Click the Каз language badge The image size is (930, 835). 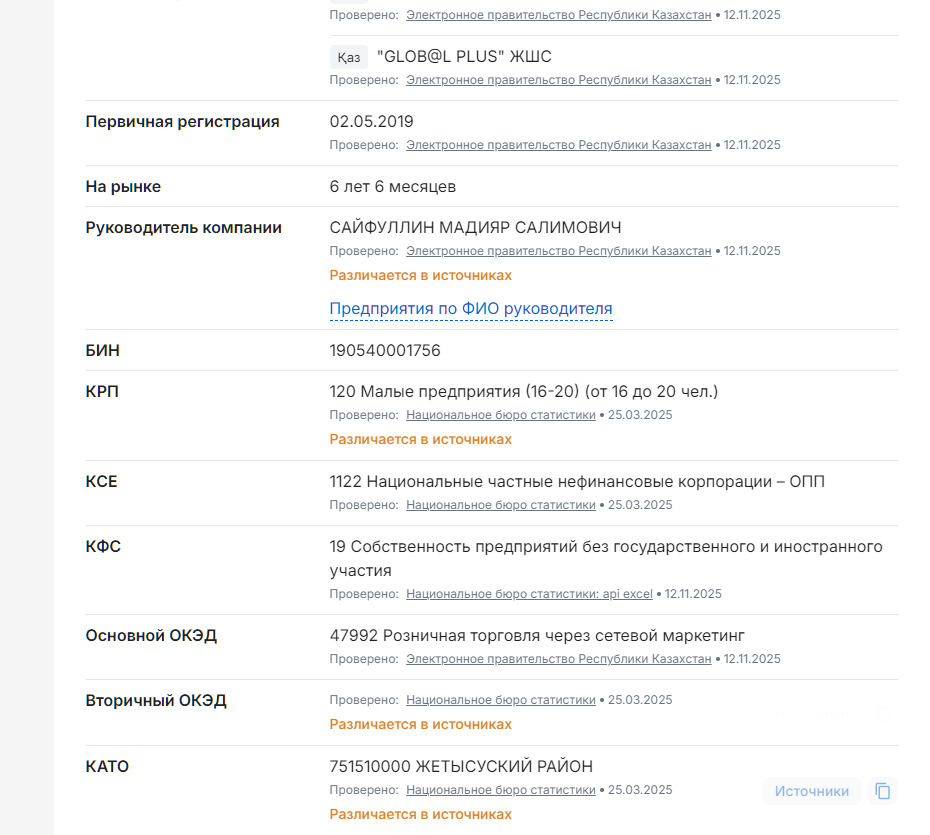click(x=349, y=57)
